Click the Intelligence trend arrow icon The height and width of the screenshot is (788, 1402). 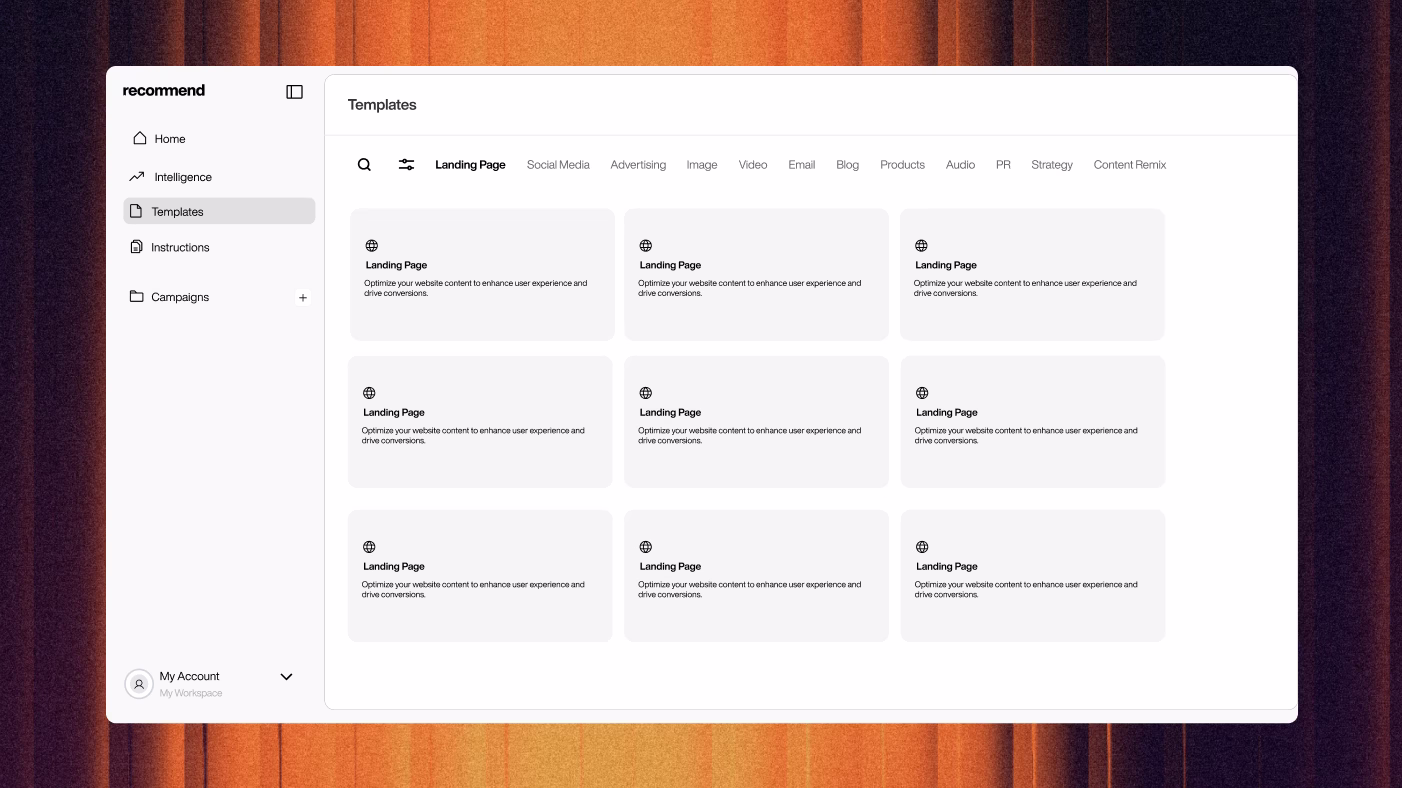[137, 177]
